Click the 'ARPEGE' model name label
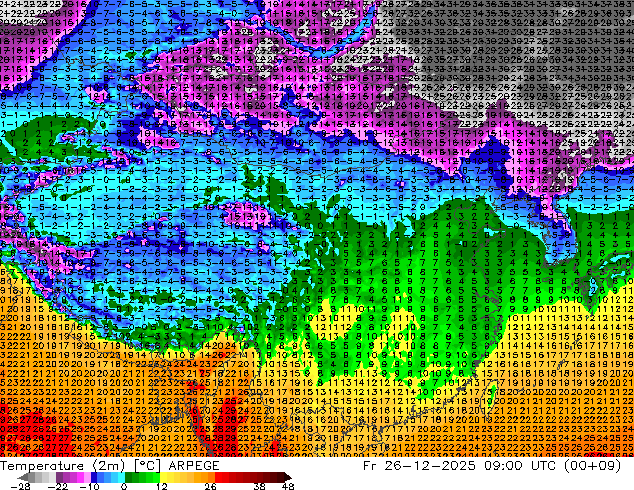 [194, 466]
